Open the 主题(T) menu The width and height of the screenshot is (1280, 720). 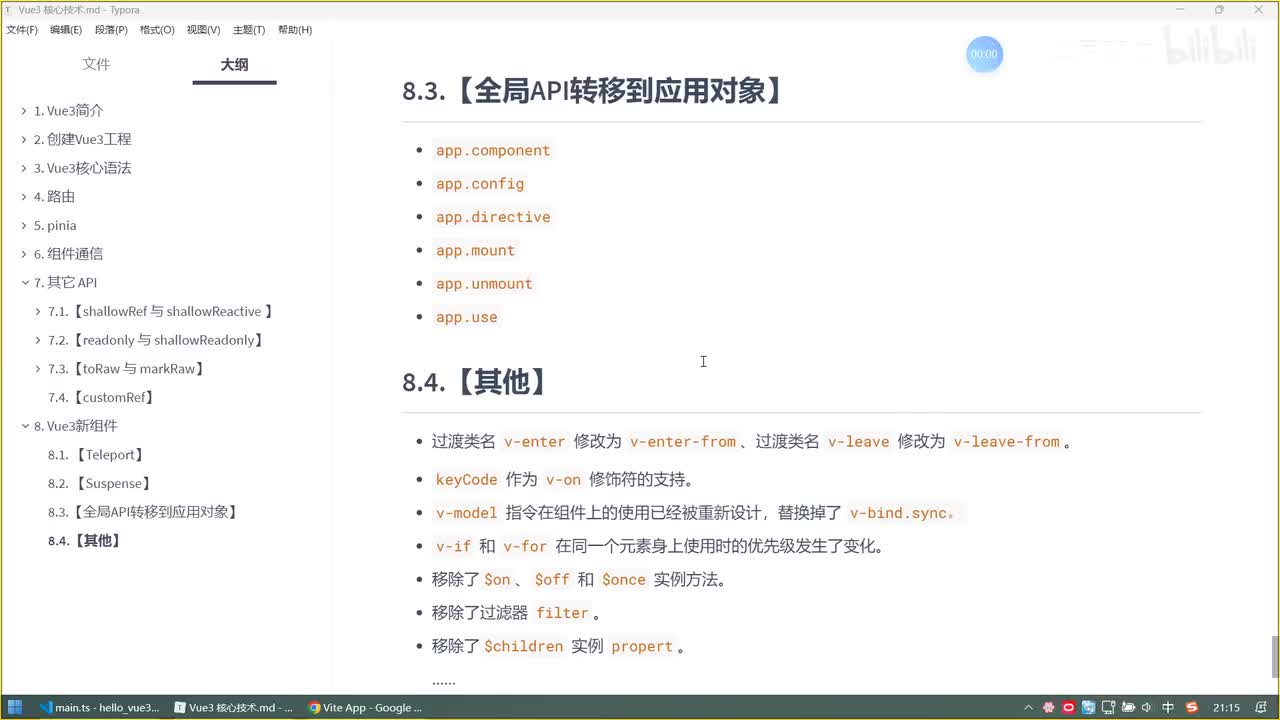coord(249,30)
